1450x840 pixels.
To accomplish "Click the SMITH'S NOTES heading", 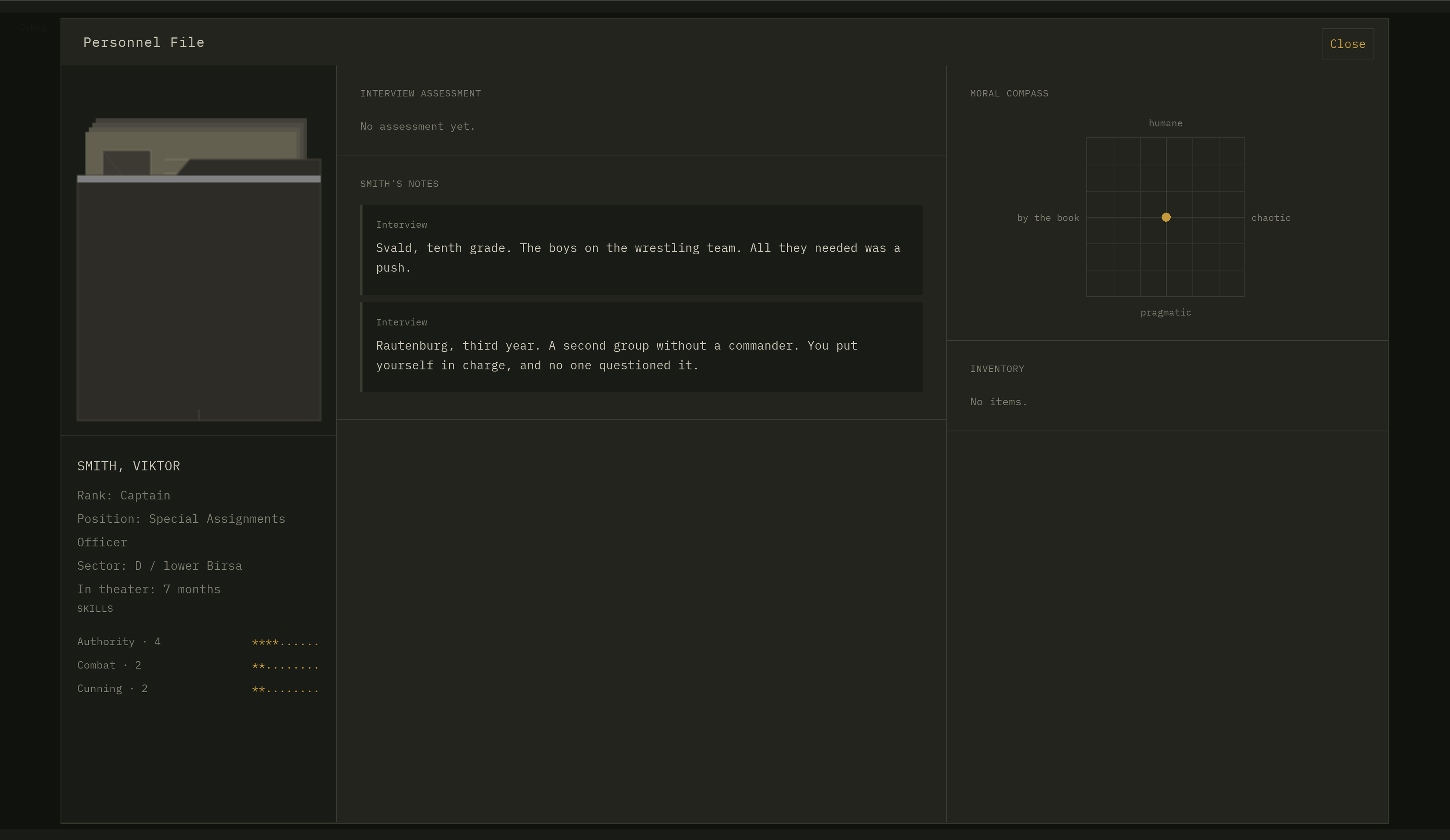I will tap(399, 184).
